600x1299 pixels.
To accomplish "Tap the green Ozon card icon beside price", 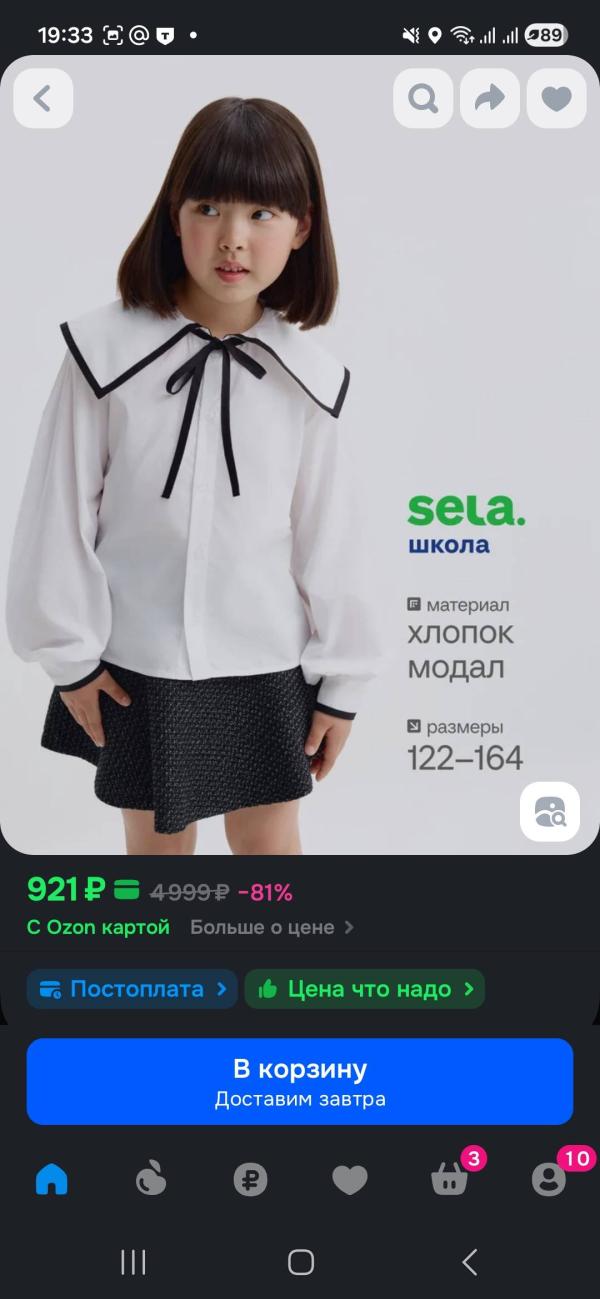I will pyautogui.click(x=126, y=889).
